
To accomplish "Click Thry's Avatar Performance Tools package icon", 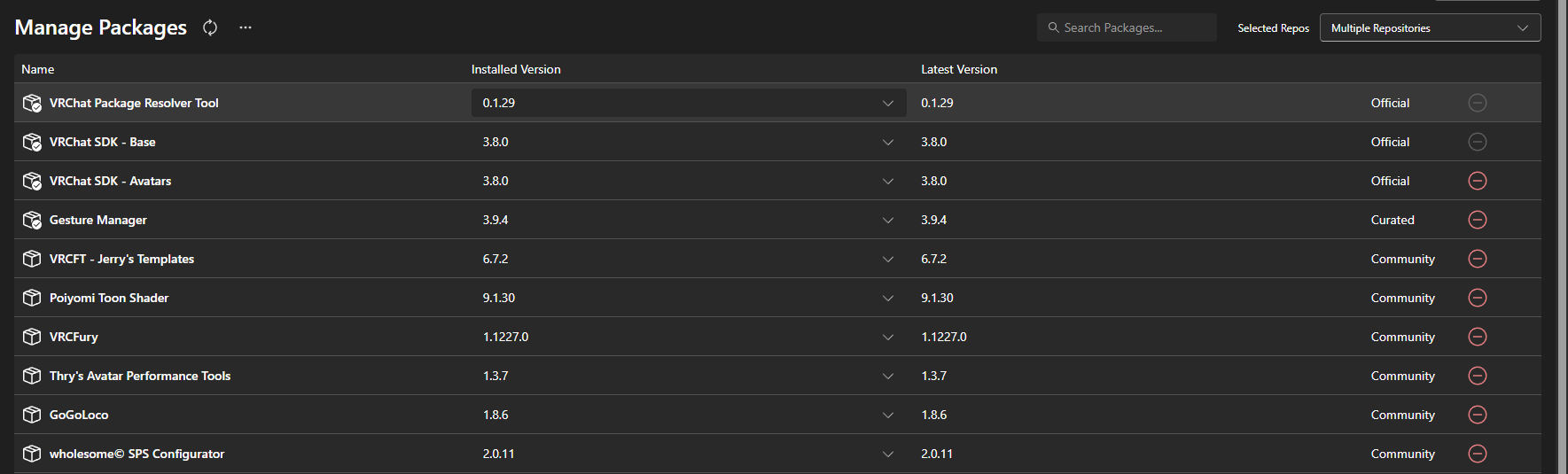I will [x=32, y=376].
